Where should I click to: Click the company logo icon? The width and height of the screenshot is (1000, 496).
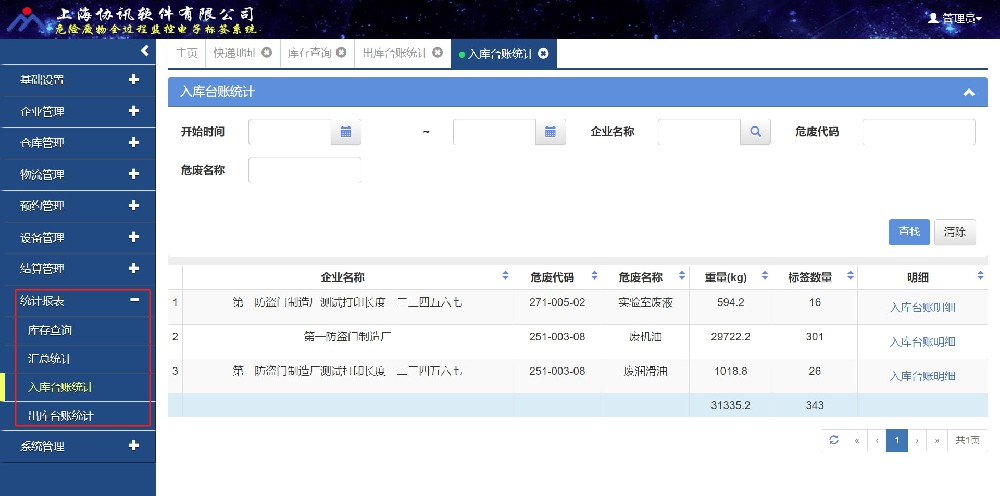(26, 21)
